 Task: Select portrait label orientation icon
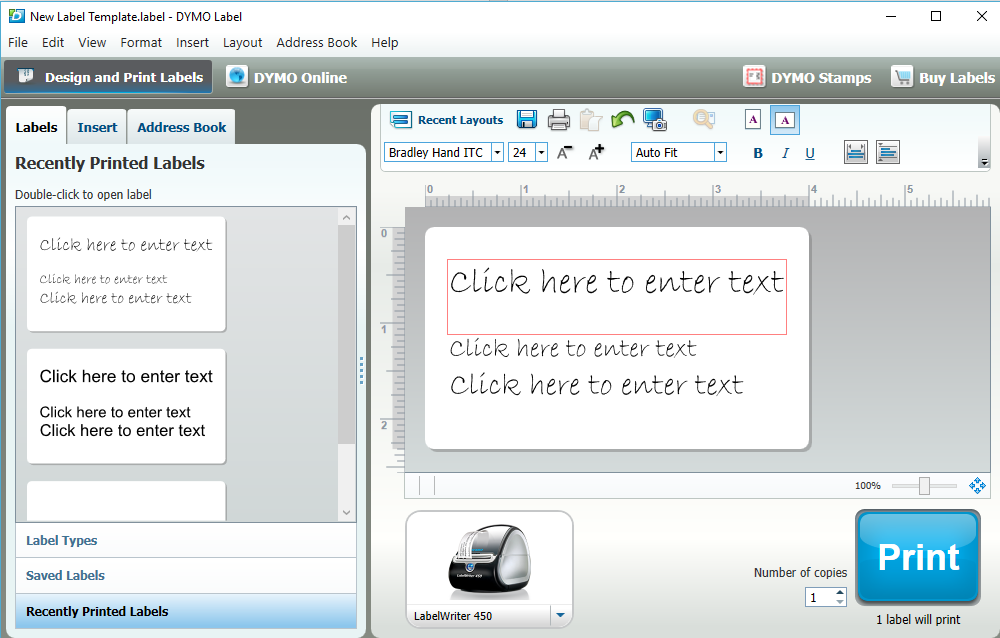coord(753,119)
